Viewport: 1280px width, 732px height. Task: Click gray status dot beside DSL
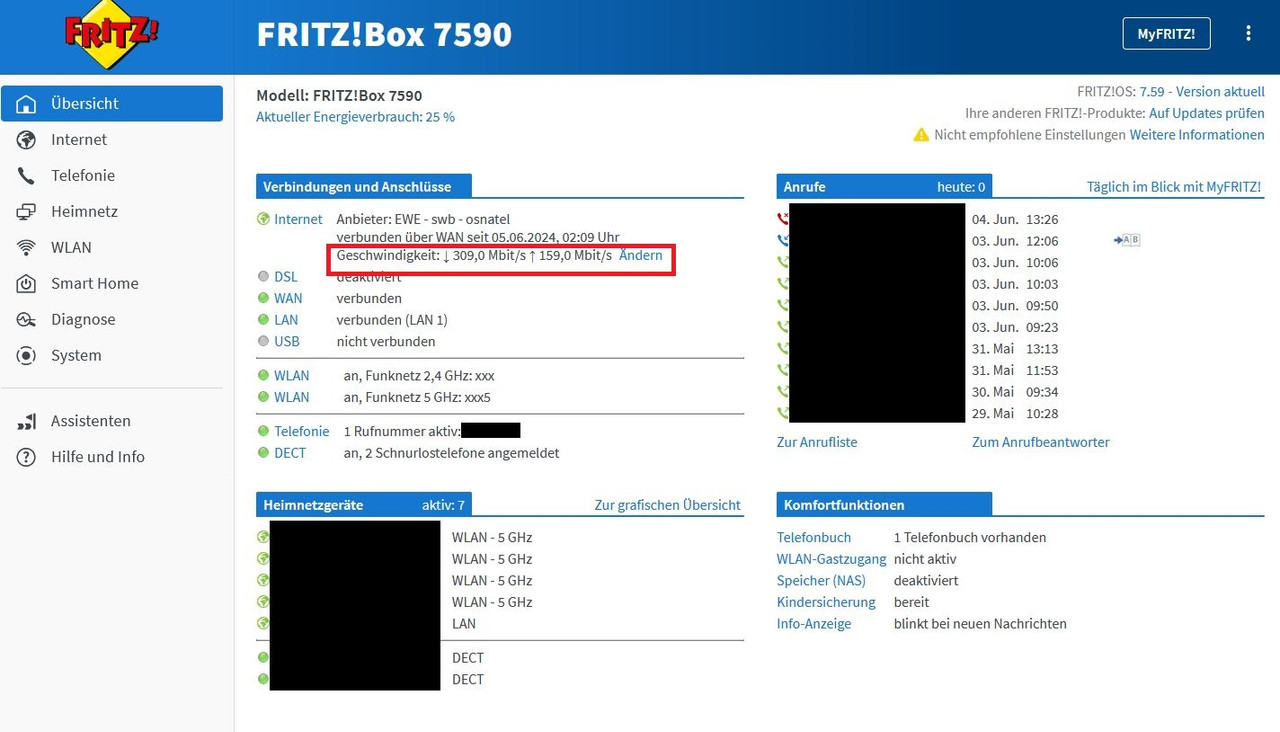click(263, 276)
